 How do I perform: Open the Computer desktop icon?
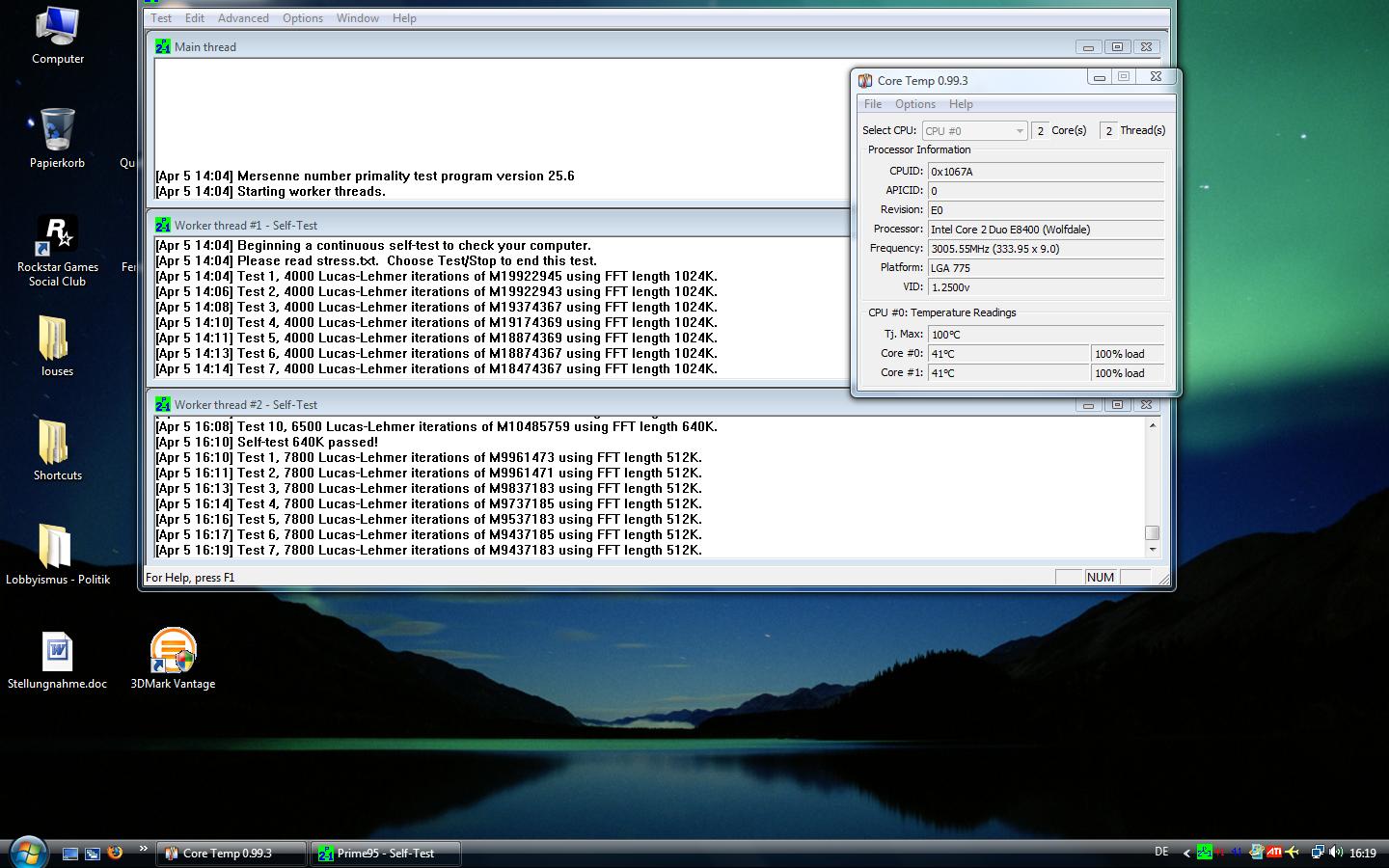(x=57, y=36)
